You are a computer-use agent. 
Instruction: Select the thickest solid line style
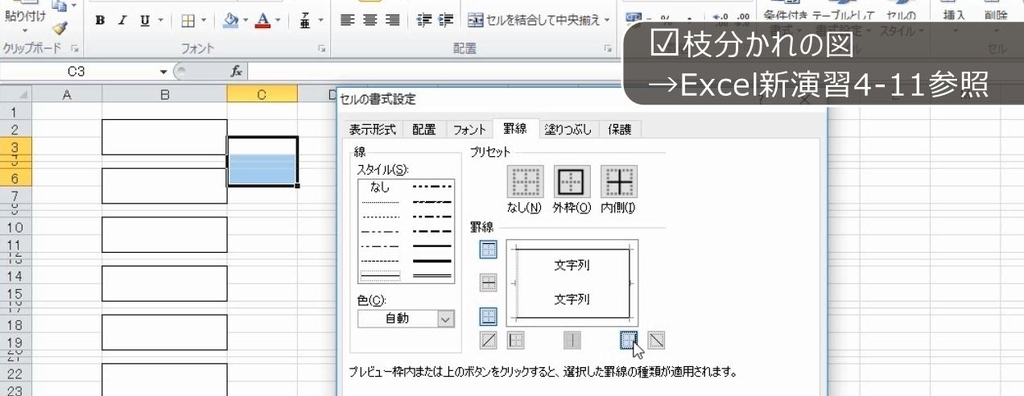coord(432,261)
